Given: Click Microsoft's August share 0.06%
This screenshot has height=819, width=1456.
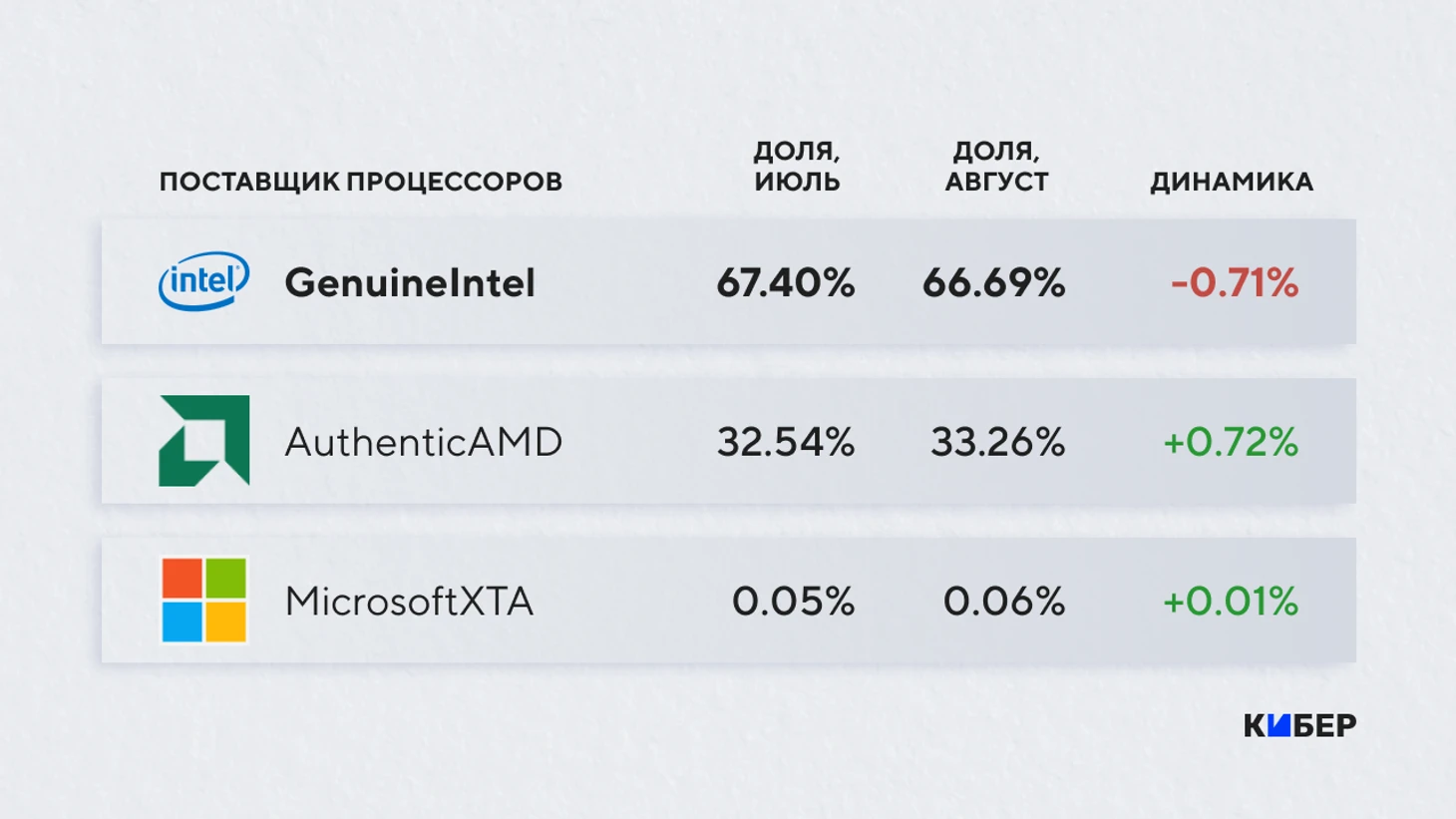Looking at the screenshot, I should click(x=1004, y=602).
